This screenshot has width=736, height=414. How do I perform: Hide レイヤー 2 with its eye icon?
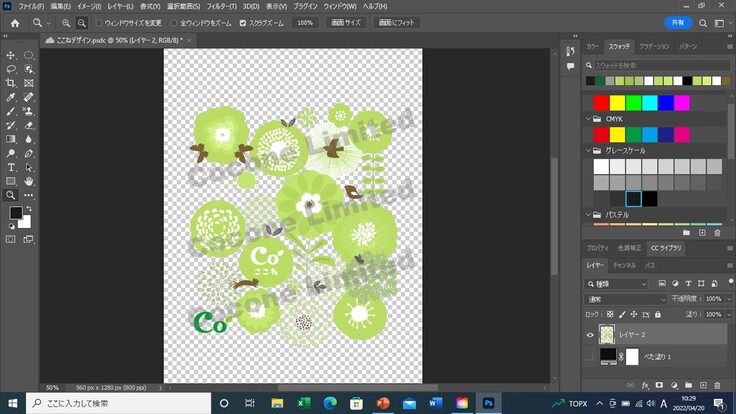590,335
